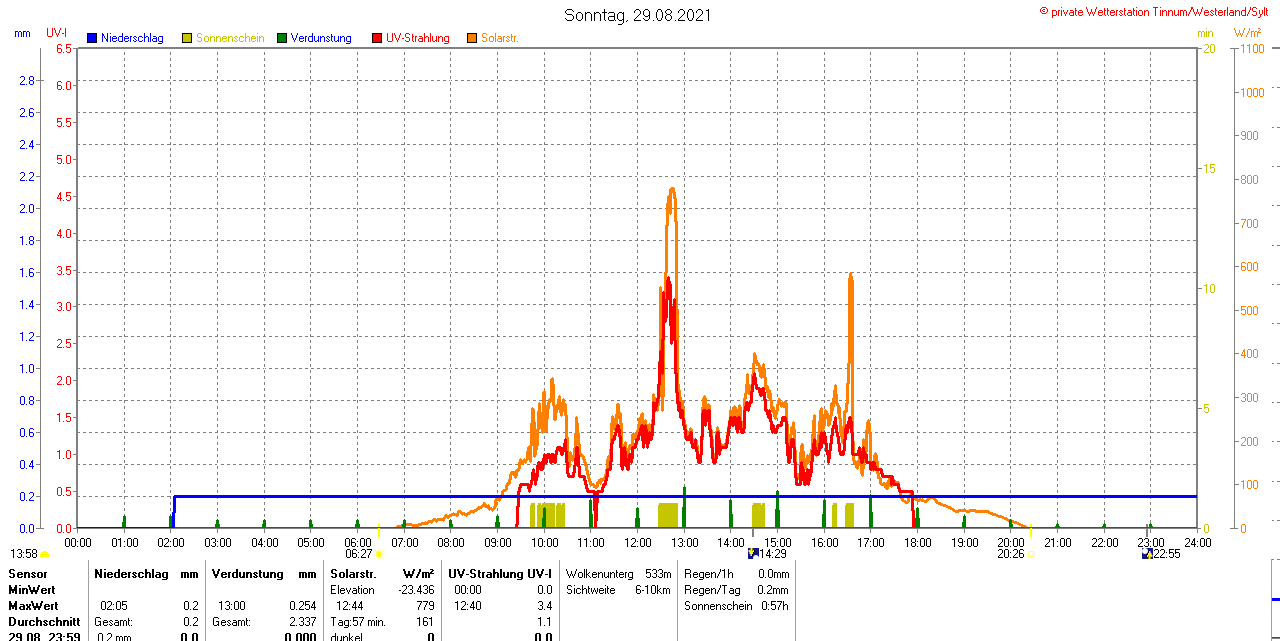The image size is (1280, 641).
Task: Click the sunrise sun icon at 06:27
Action: 379,554
